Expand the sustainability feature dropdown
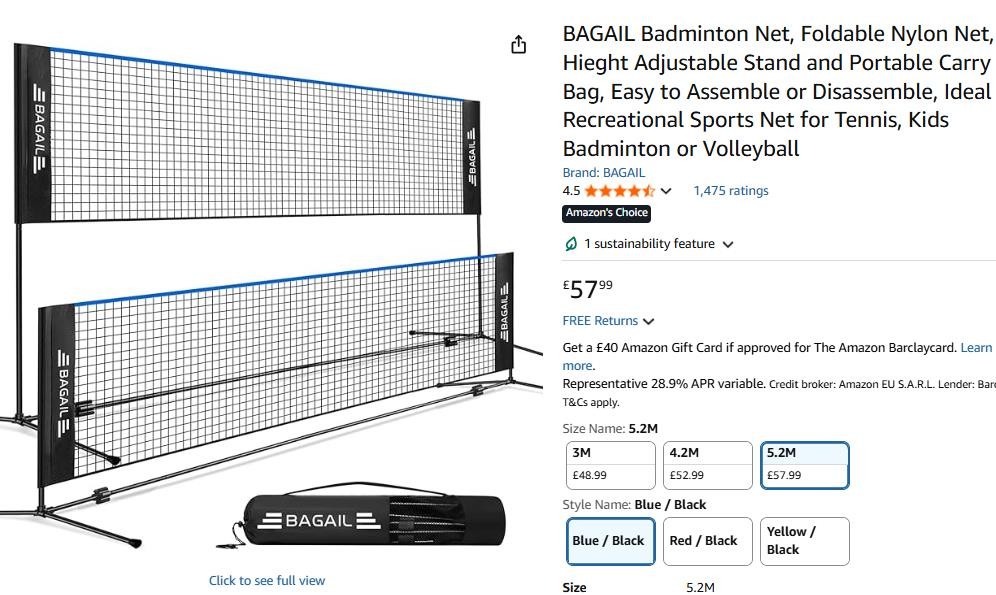The height and width of the screenshot is (595, 996). pyautogui.click(x=728, y=244)
